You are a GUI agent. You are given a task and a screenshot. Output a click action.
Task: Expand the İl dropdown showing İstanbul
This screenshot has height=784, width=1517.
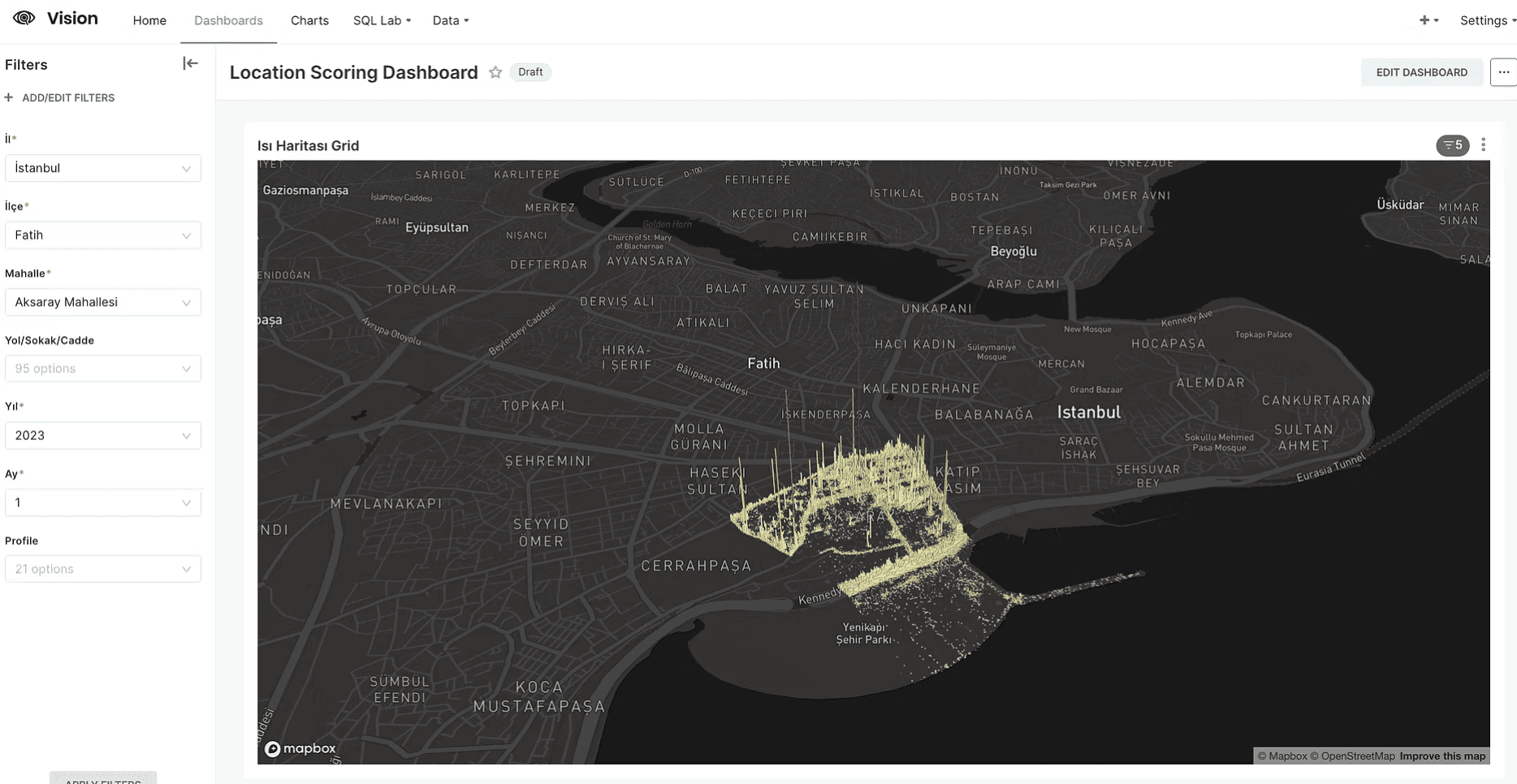point(103,168)
